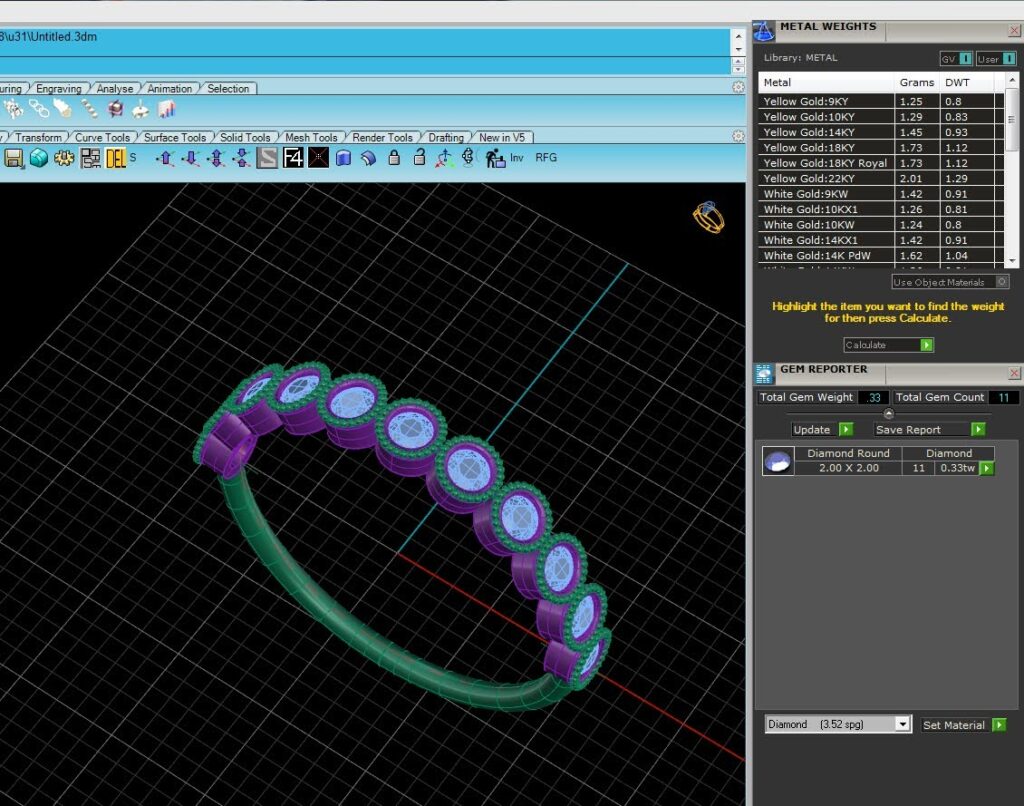
Task: Click the gray S snap icon
Action: pyautogui.click(x=267, y=158)
